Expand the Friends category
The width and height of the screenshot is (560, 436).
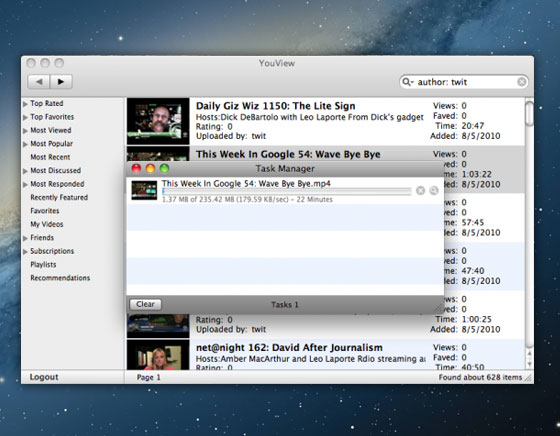coord(25,238)
